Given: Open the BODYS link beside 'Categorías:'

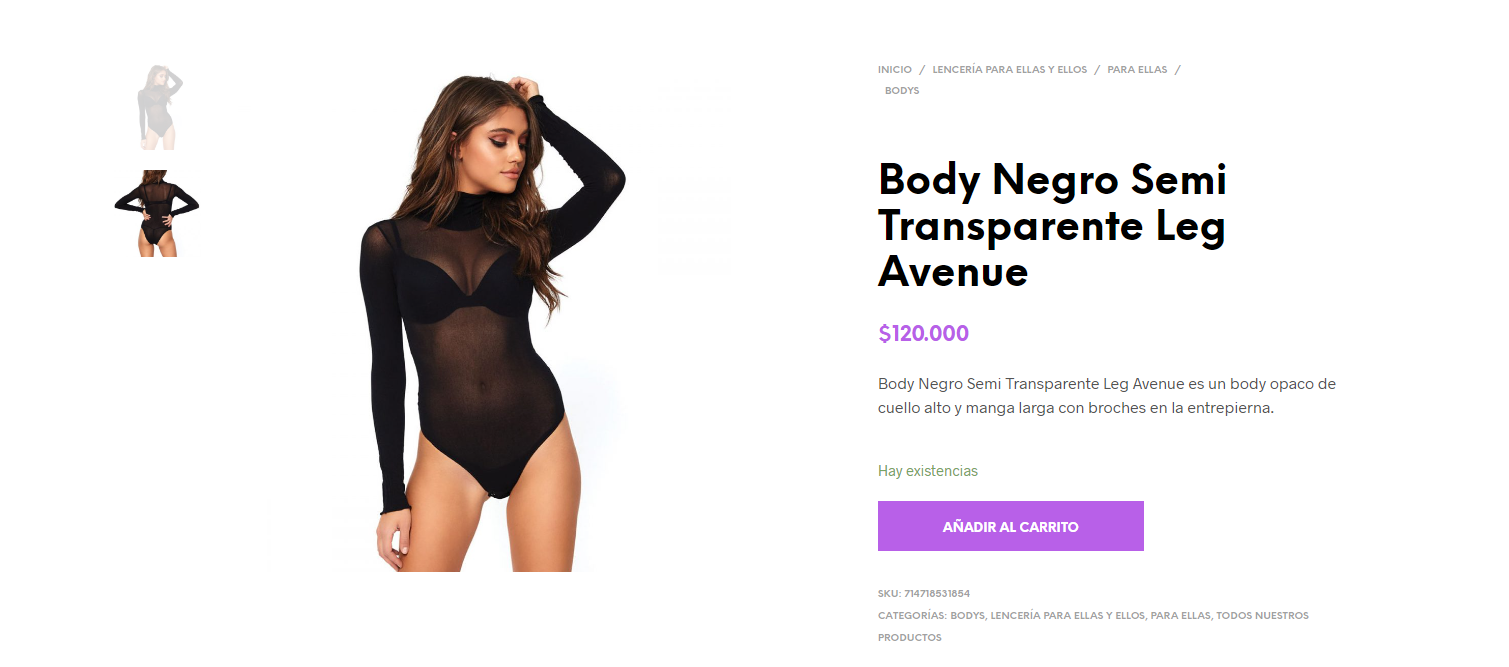Looking at the screenshot, I should 968,616.
